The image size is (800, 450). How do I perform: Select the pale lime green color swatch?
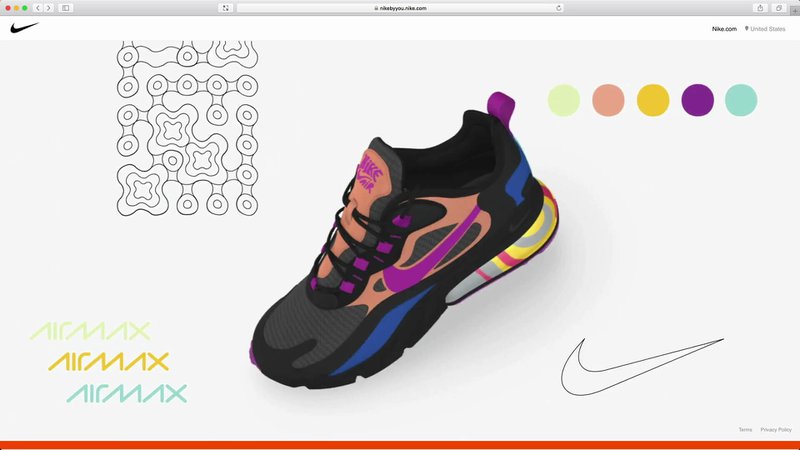(564, 100)
